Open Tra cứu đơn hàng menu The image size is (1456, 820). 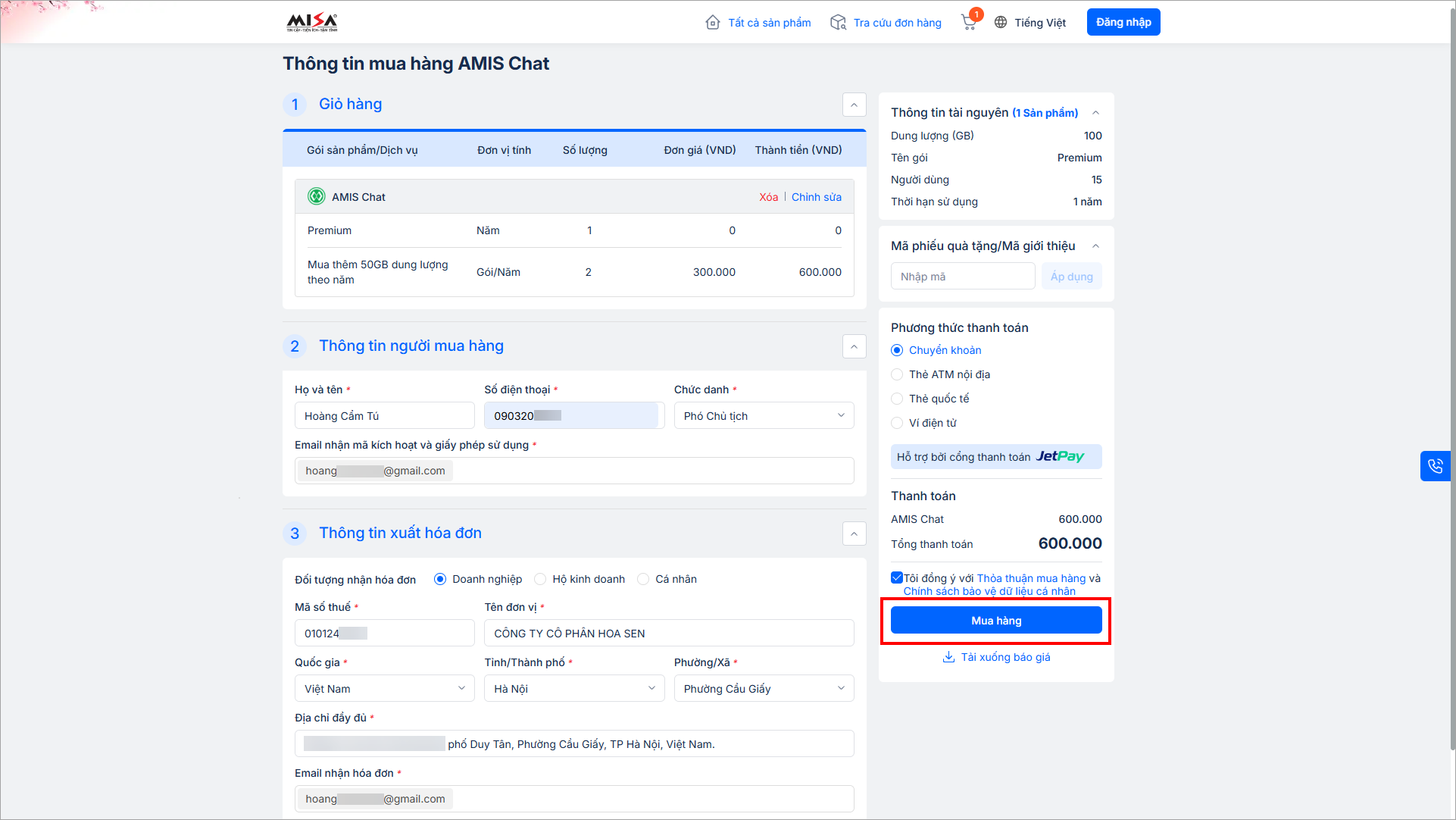point(897,23)
